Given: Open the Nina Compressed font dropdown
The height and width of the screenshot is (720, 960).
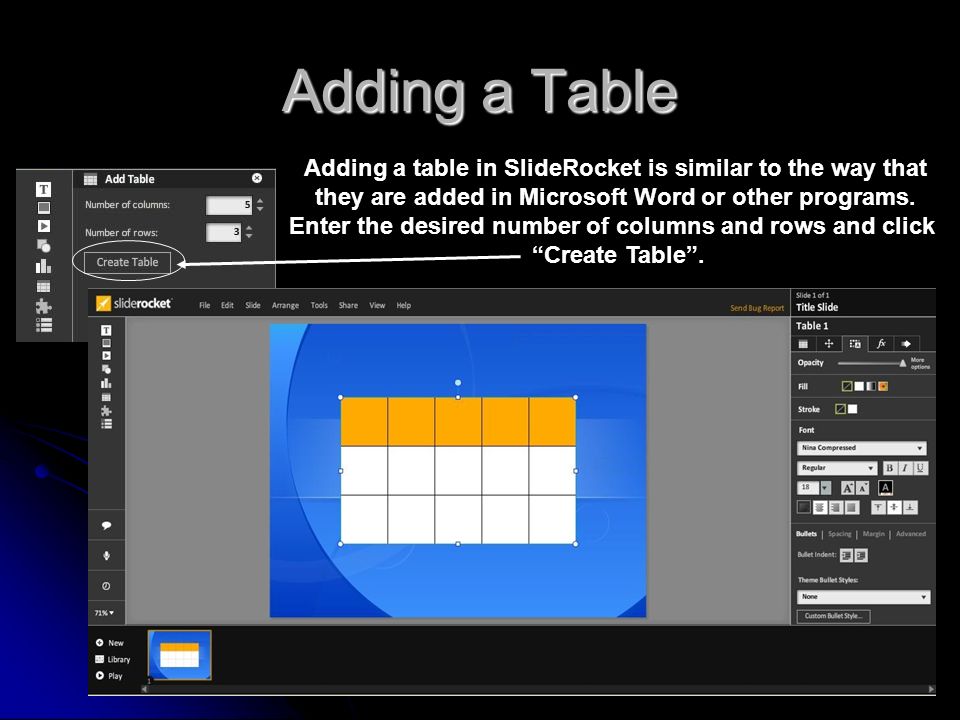Looking at the screenshot, I should [861, 448].
